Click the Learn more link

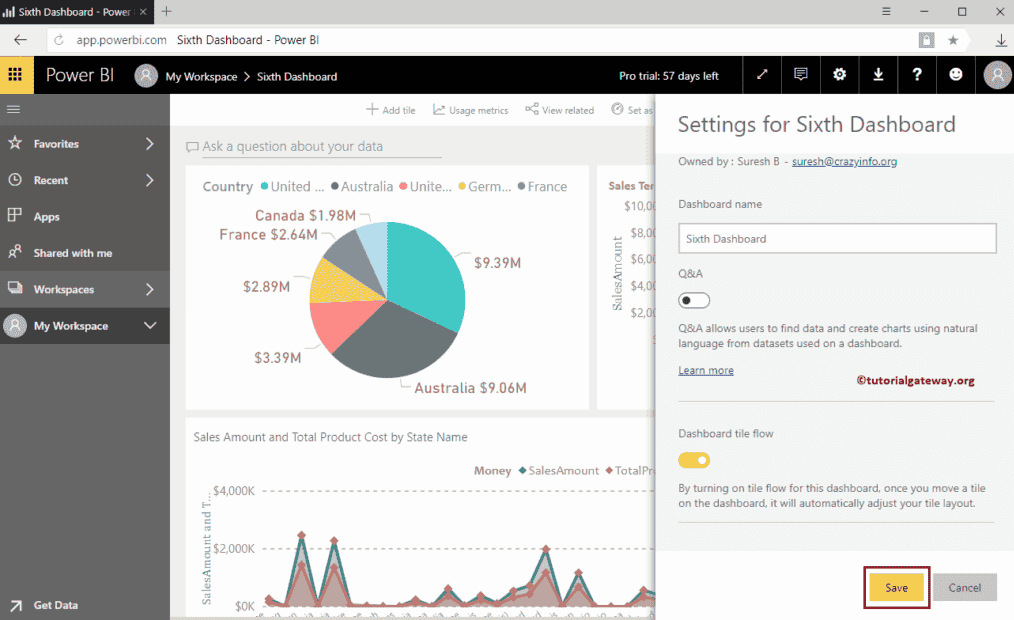[x=705, y=370]
